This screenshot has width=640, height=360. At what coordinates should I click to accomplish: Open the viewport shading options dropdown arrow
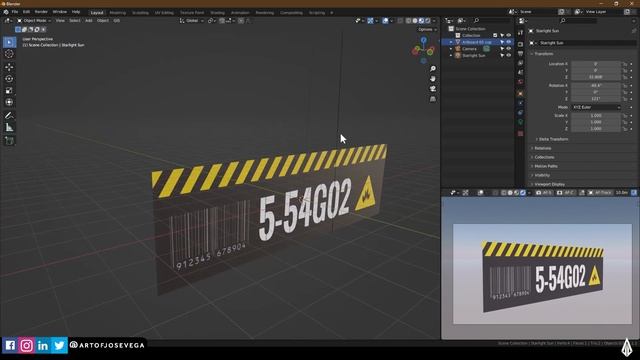coord(434,20)
